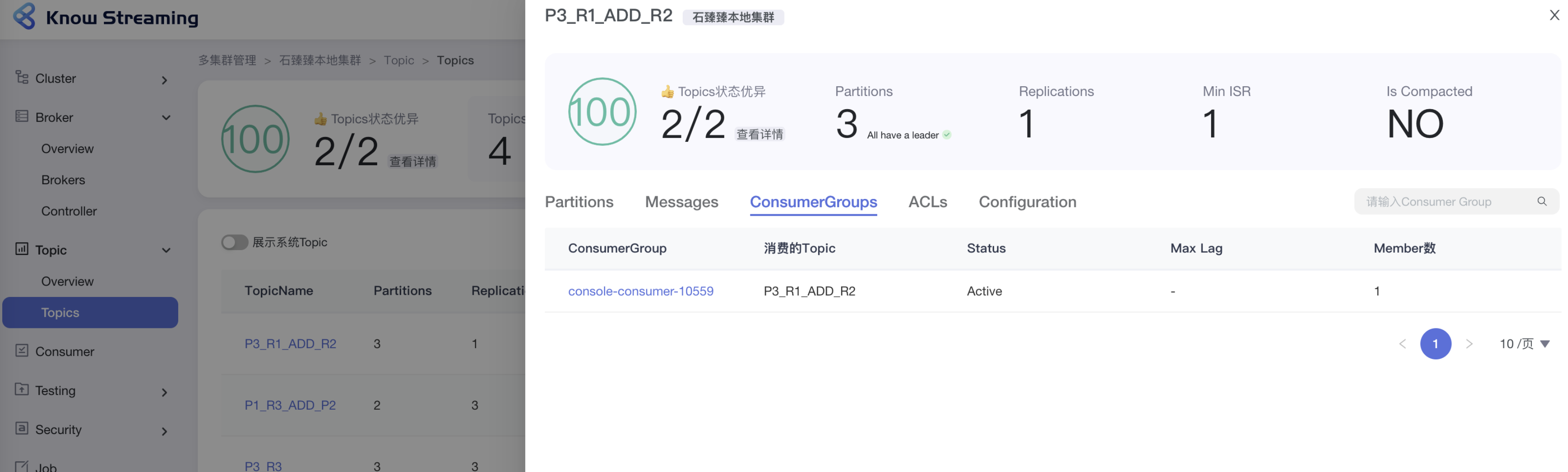Image resolution: width=1568 pixels, height=472 pixels.
Task: Click the Topic breadcrumb item
Action: (399, 60)
